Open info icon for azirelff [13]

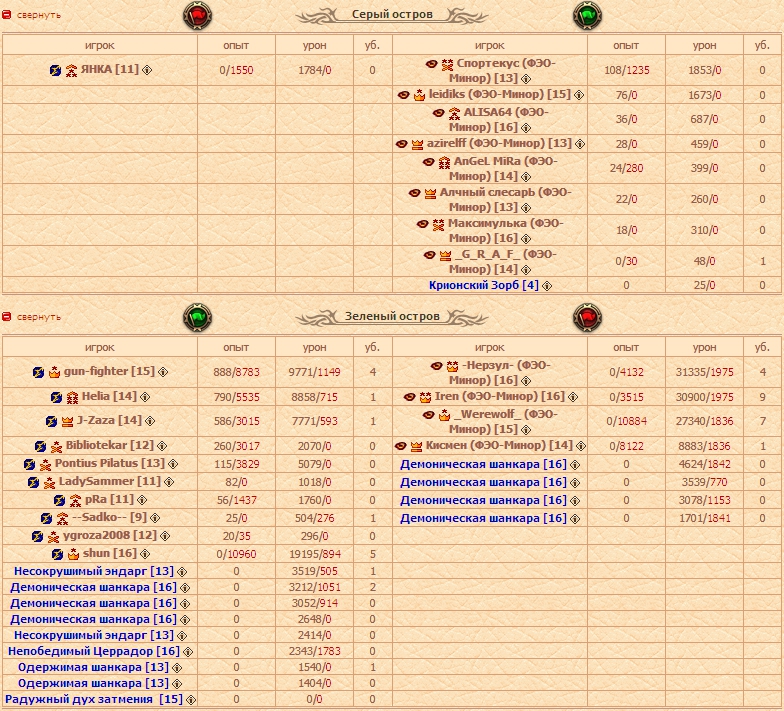[x=580, y=144]
